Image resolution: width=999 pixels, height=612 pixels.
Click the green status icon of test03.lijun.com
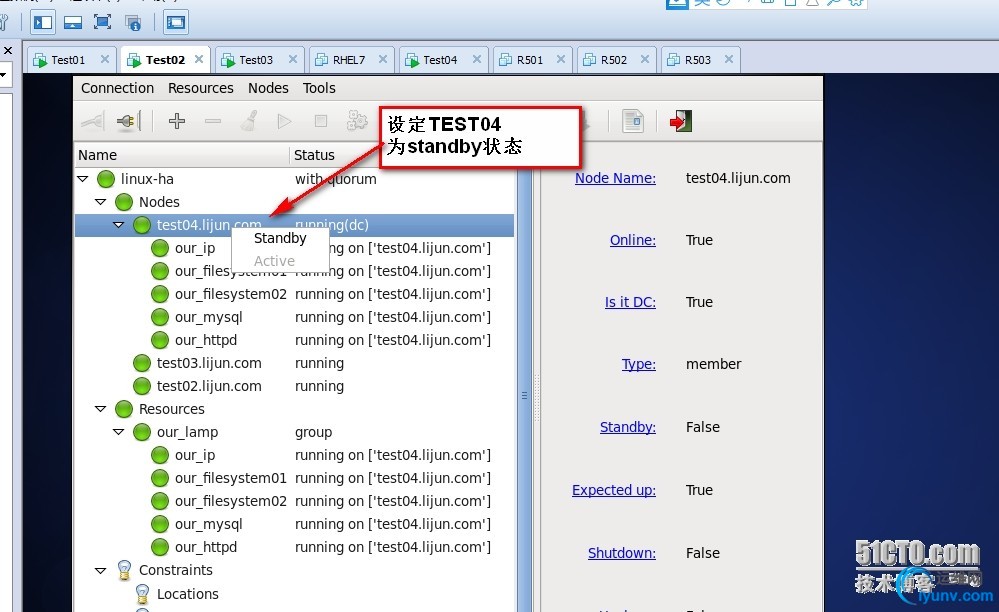click(x=141, y=363)
